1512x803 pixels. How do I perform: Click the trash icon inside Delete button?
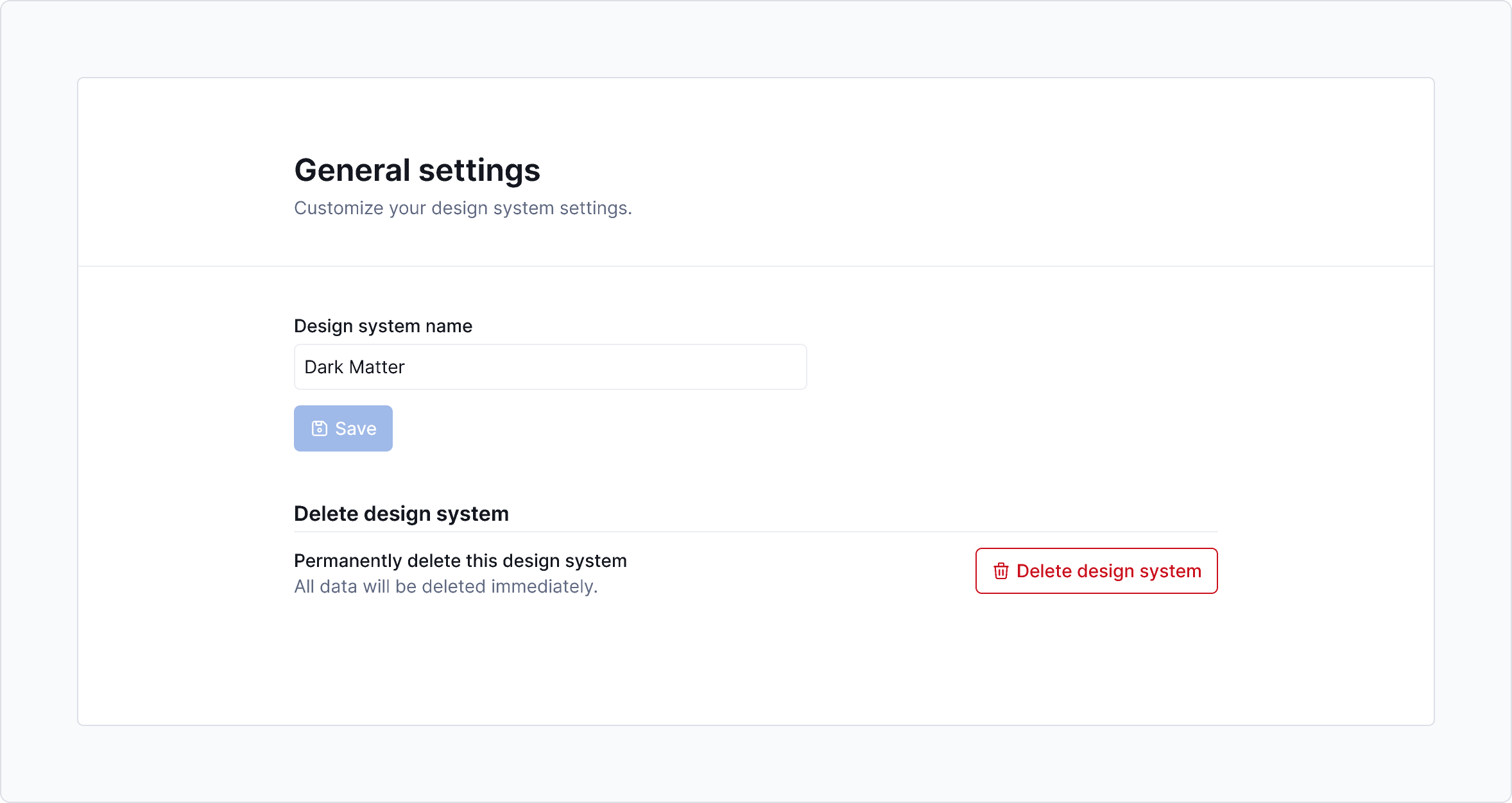point(1001,571)
